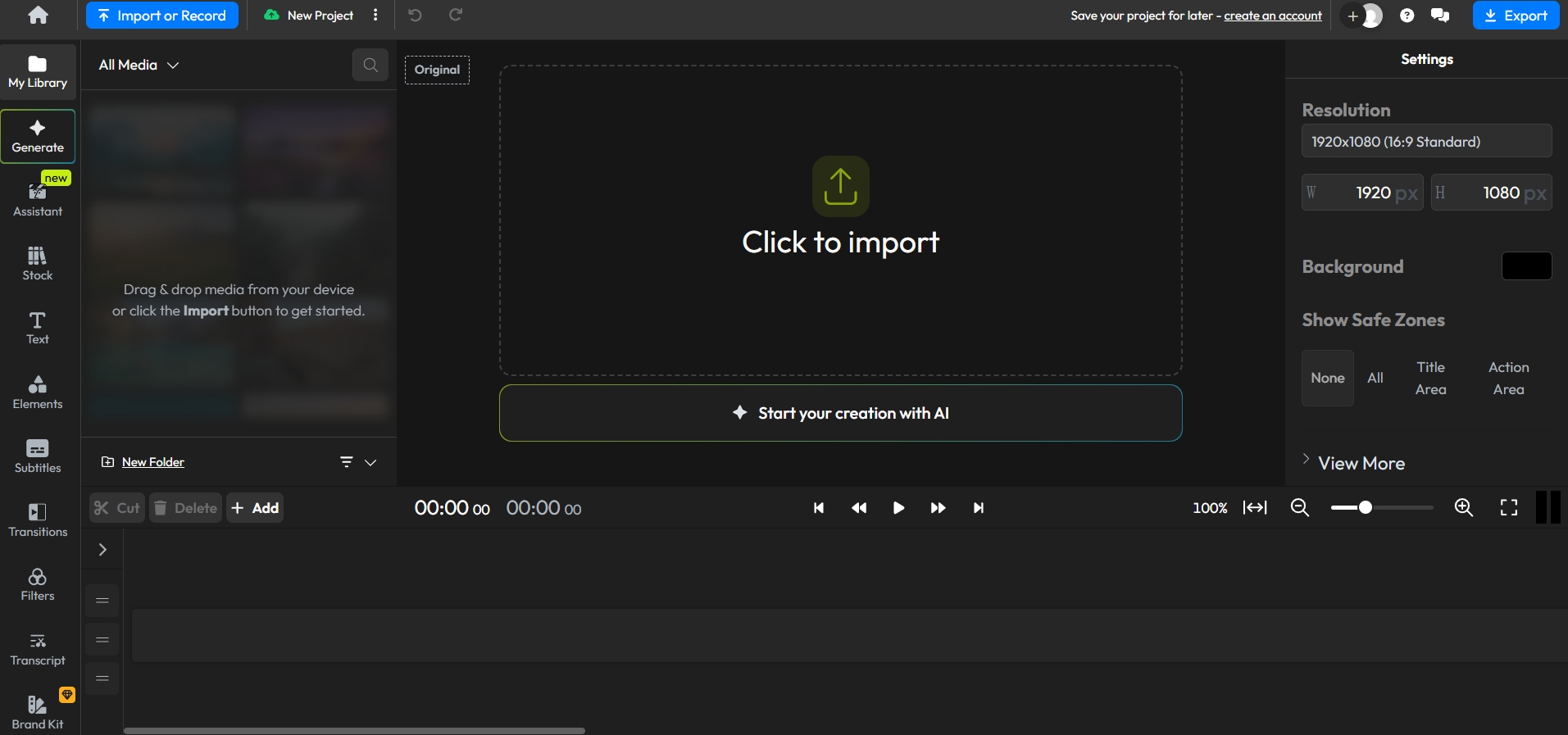Fit timeline to width icon
Viewport: 1568px width, 735px height.
click(x=1255, y=508)
